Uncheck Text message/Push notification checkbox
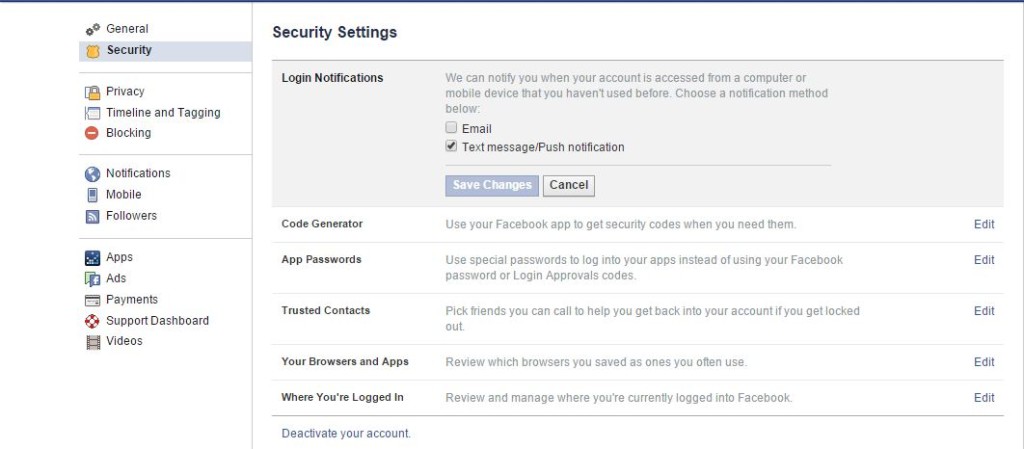The image size is (1024, 449). click(x=451, y=146)
